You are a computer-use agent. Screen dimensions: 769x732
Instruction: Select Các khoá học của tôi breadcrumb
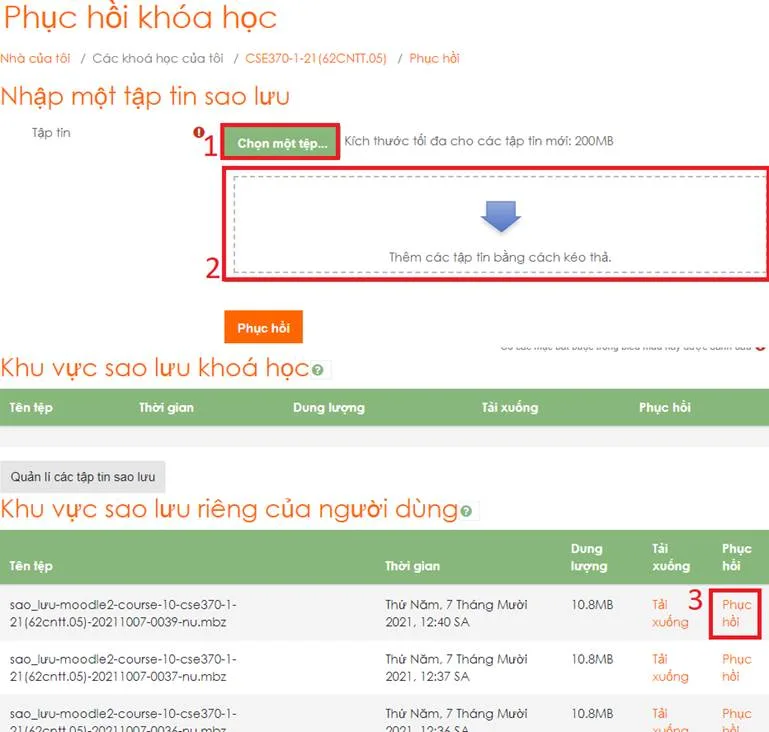click(x=158, y=58)
